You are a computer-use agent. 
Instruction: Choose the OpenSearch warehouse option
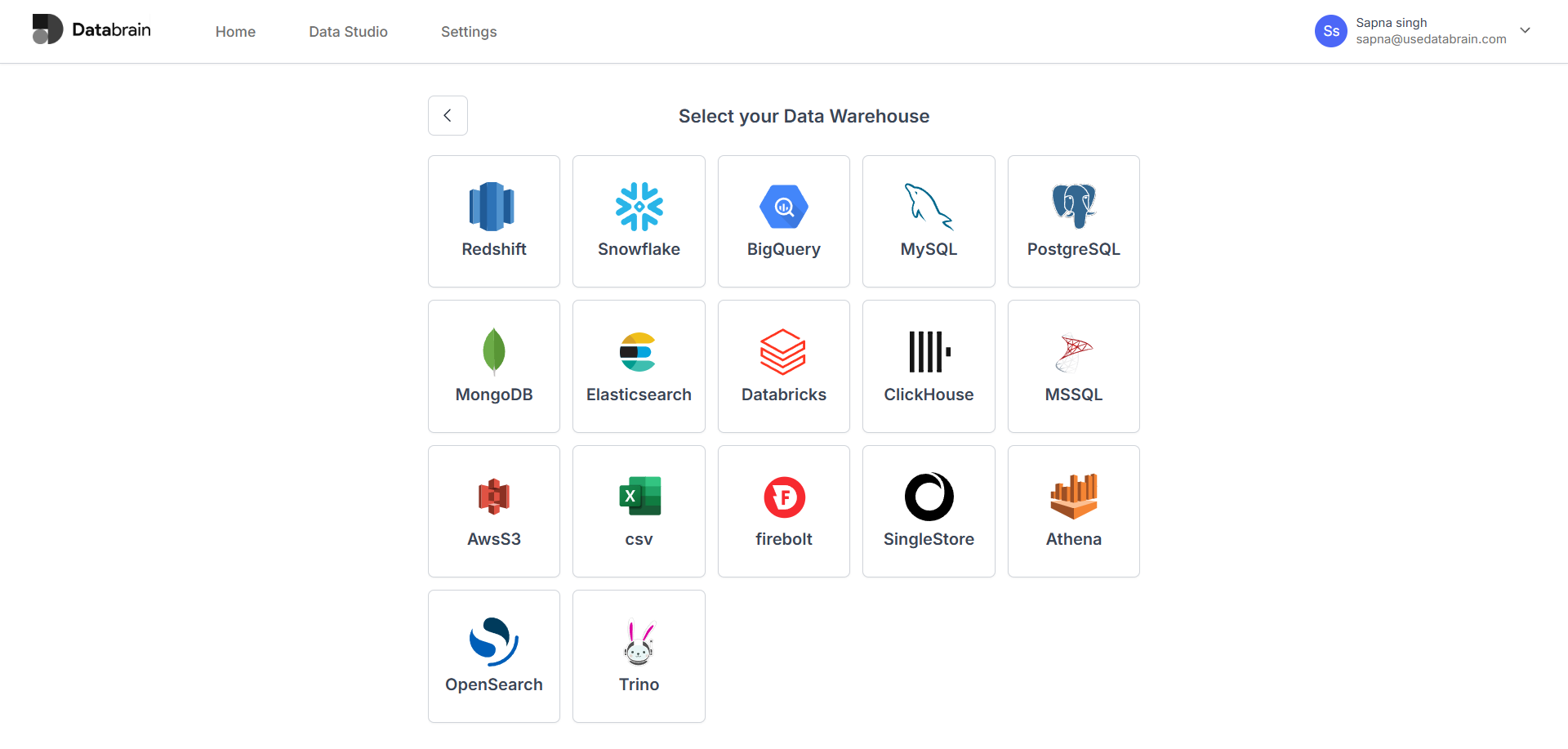[493, 656]
